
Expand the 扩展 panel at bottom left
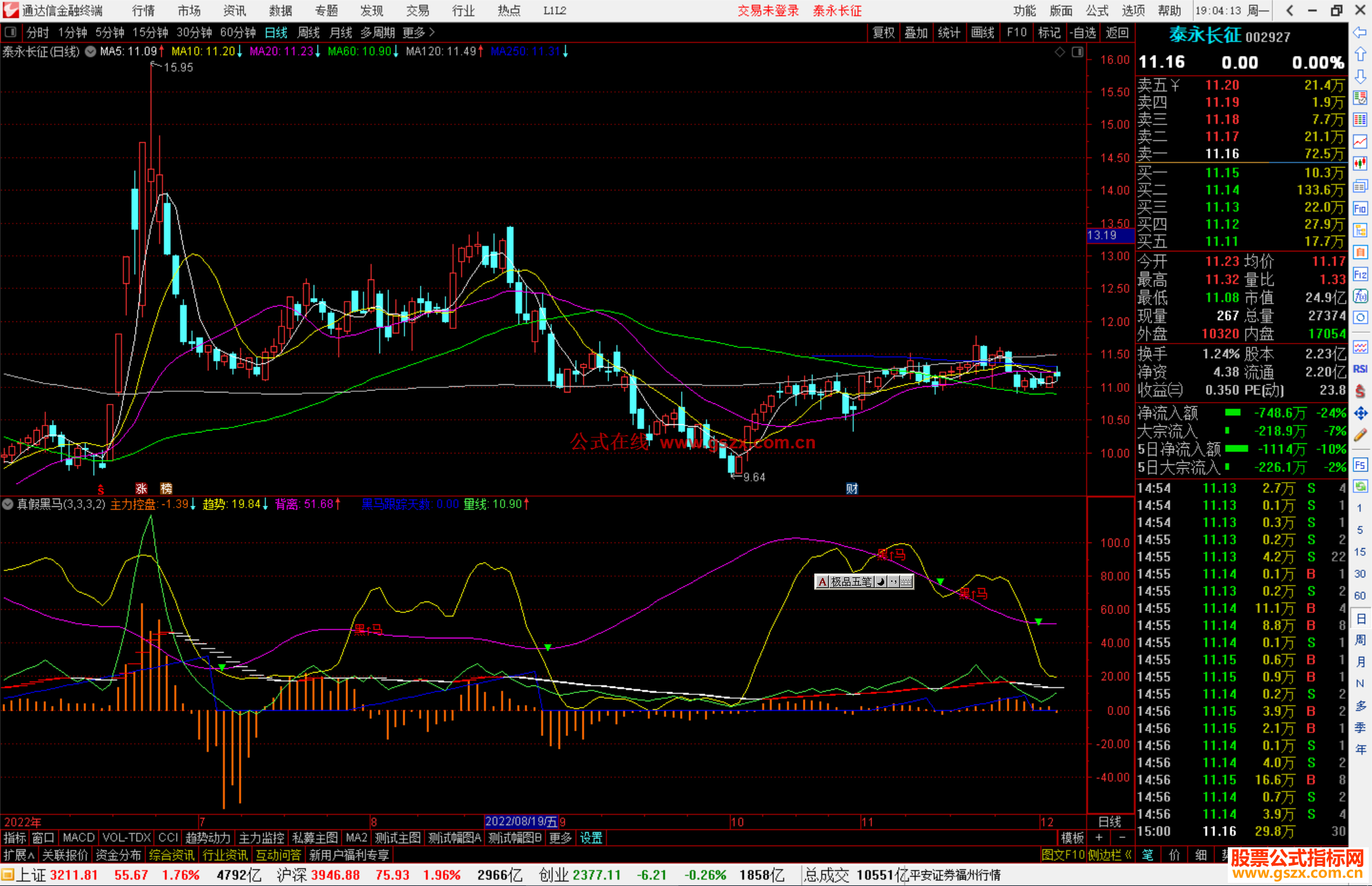point(19,855)
